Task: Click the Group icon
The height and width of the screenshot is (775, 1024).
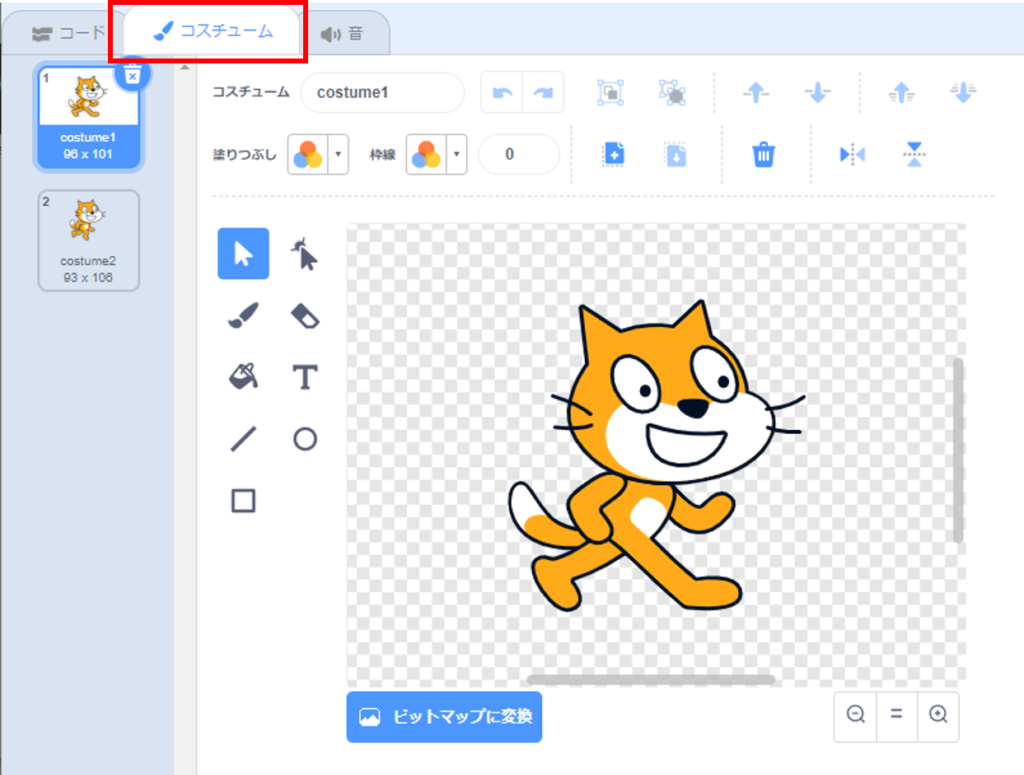Action: 610,93
